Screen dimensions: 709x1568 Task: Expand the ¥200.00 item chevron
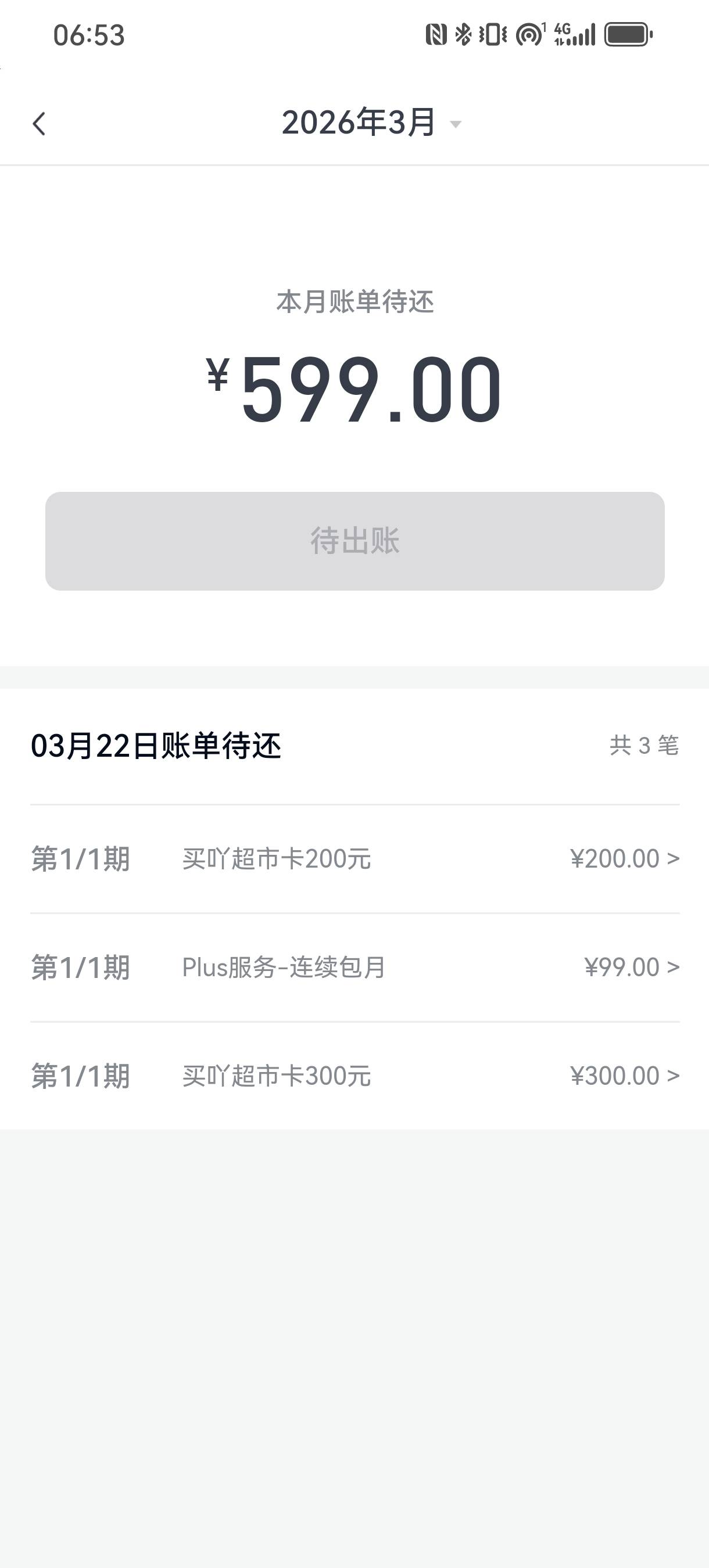[673, 859]
